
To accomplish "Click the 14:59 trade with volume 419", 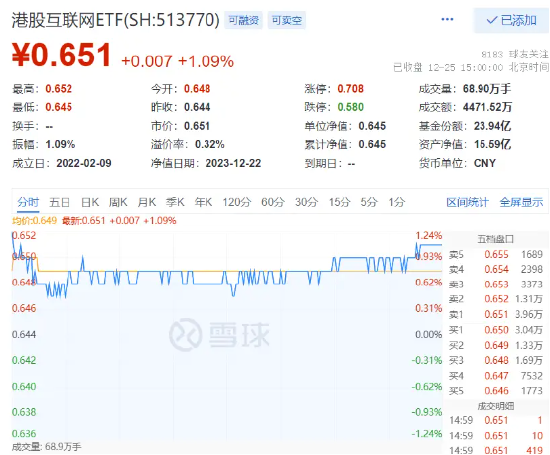I will point(496,450).
